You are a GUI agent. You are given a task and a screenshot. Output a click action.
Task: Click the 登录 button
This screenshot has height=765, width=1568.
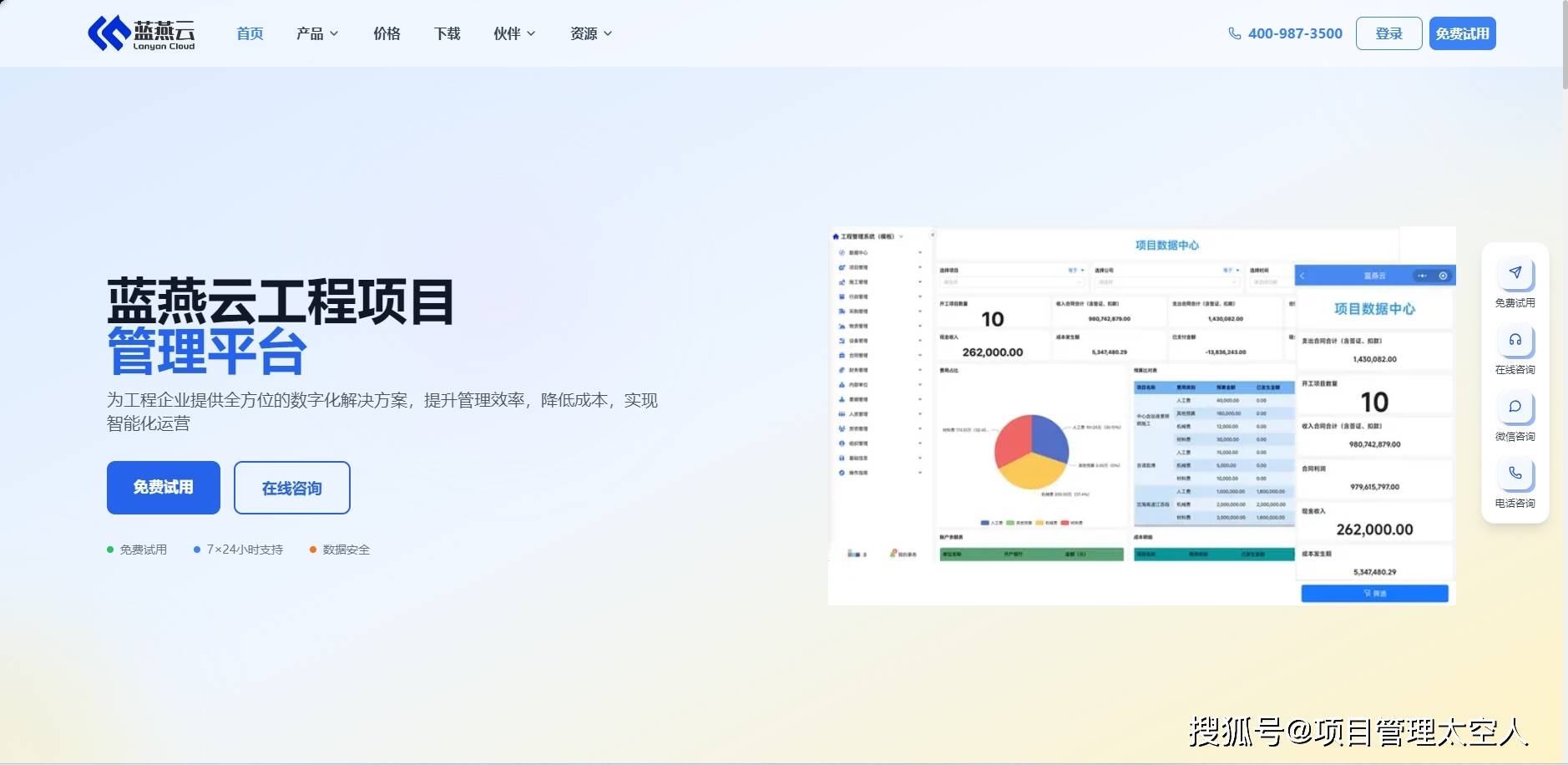tap(1388, 33)
